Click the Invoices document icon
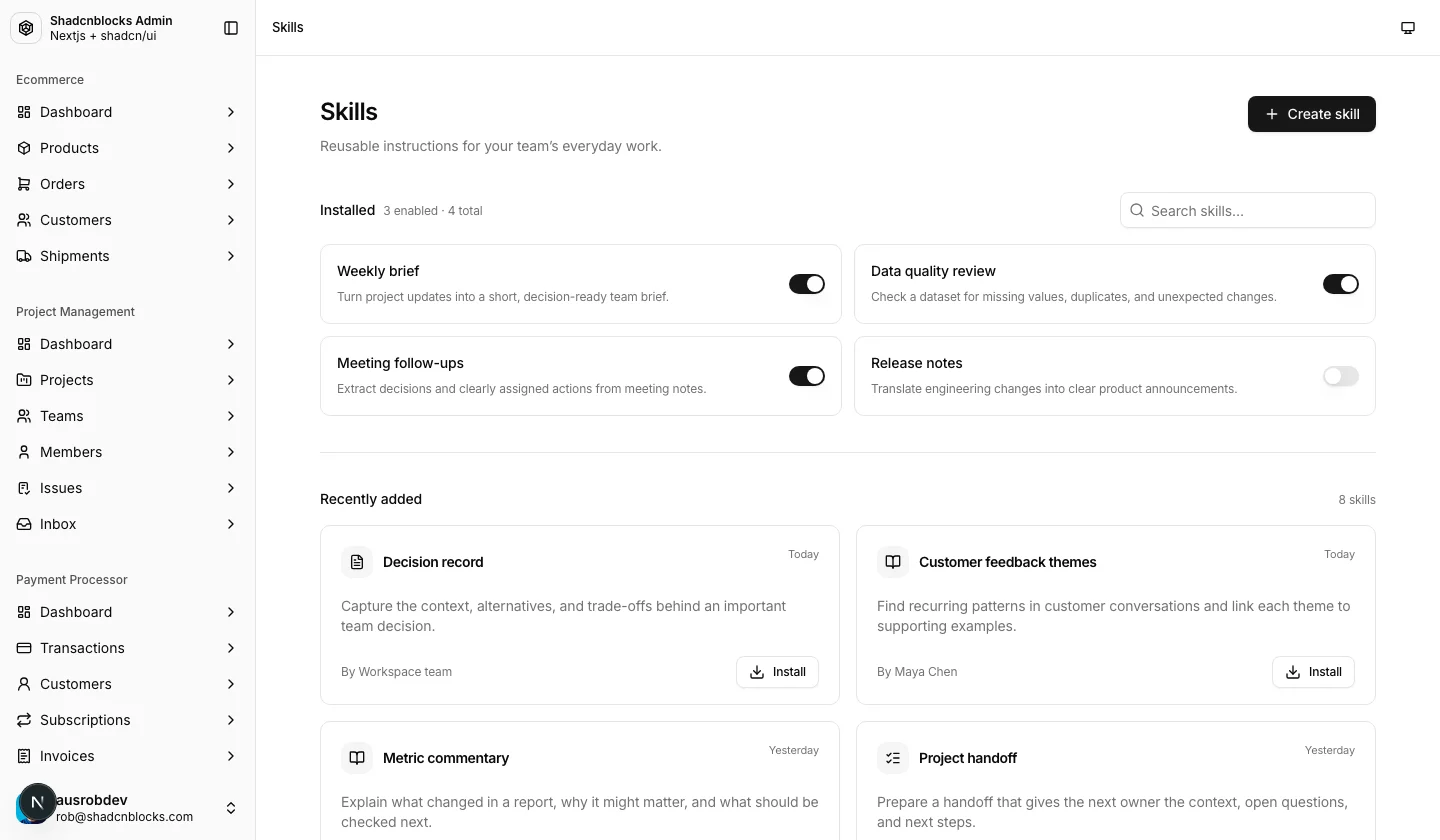1440x840 pixels. pyautogui.click(x=24, y=756)
